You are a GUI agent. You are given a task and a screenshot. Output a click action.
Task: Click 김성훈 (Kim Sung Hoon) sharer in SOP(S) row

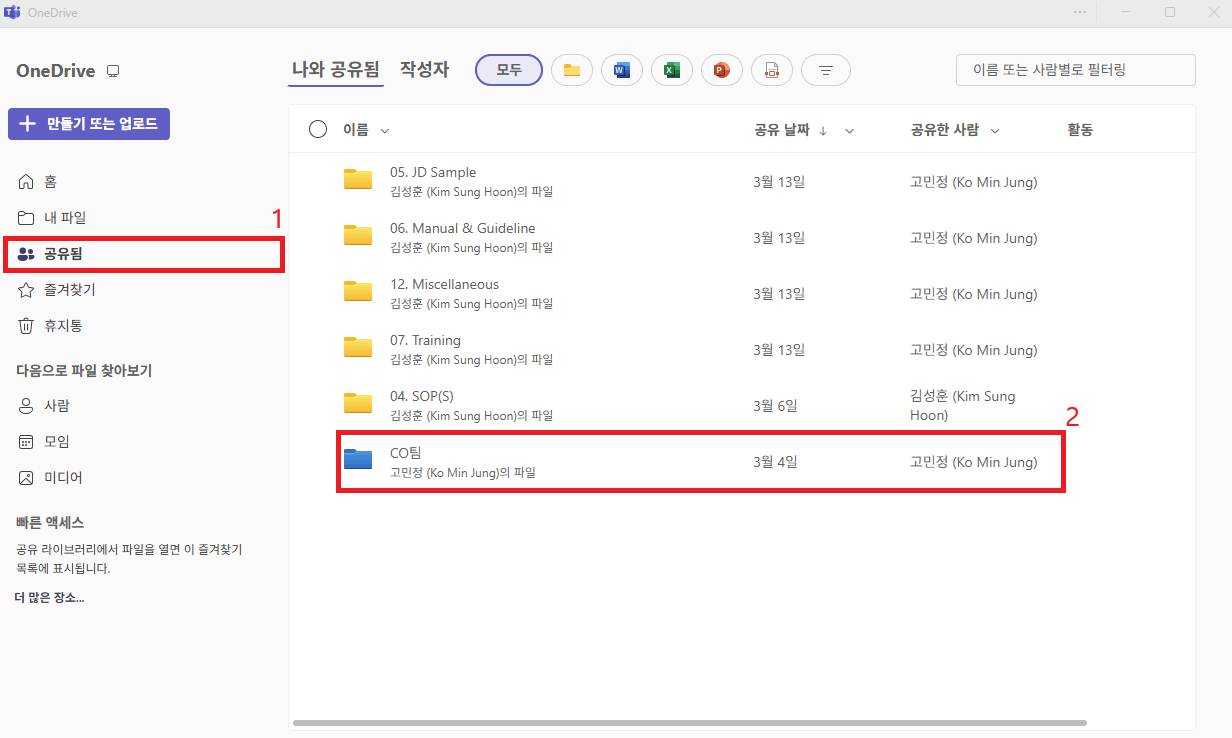click(962, 405)
